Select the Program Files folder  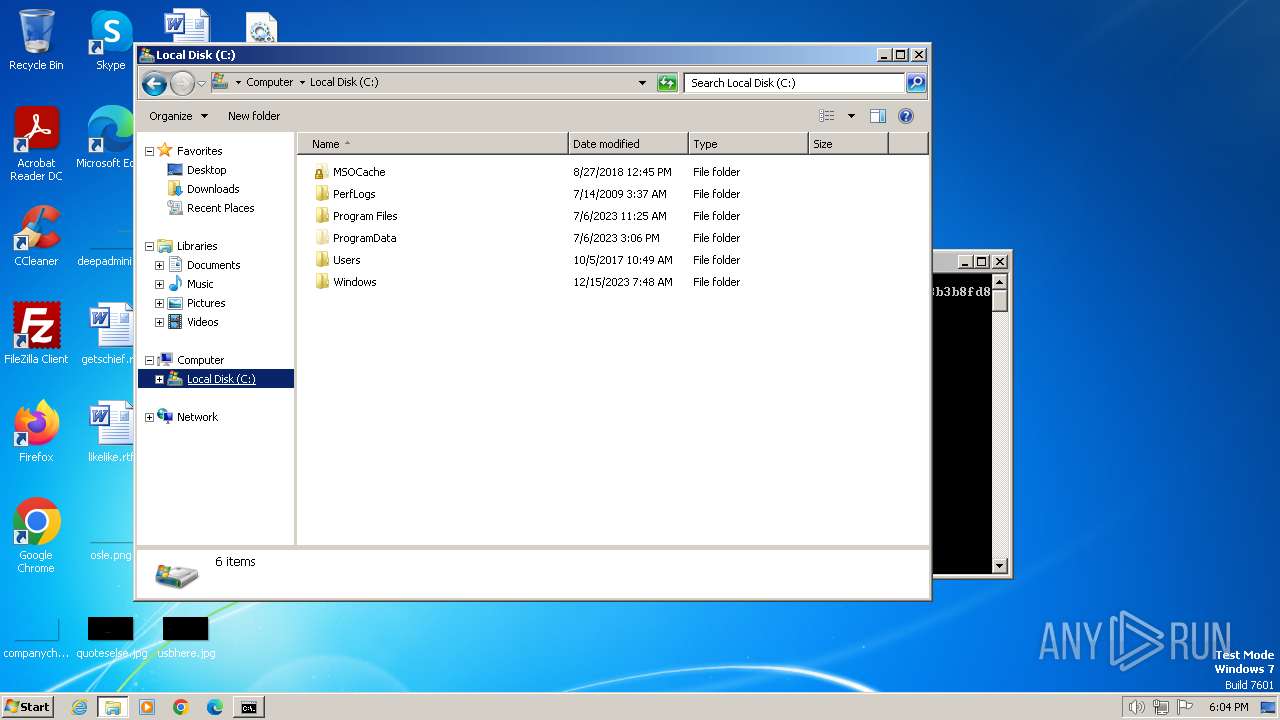[365, 216]
